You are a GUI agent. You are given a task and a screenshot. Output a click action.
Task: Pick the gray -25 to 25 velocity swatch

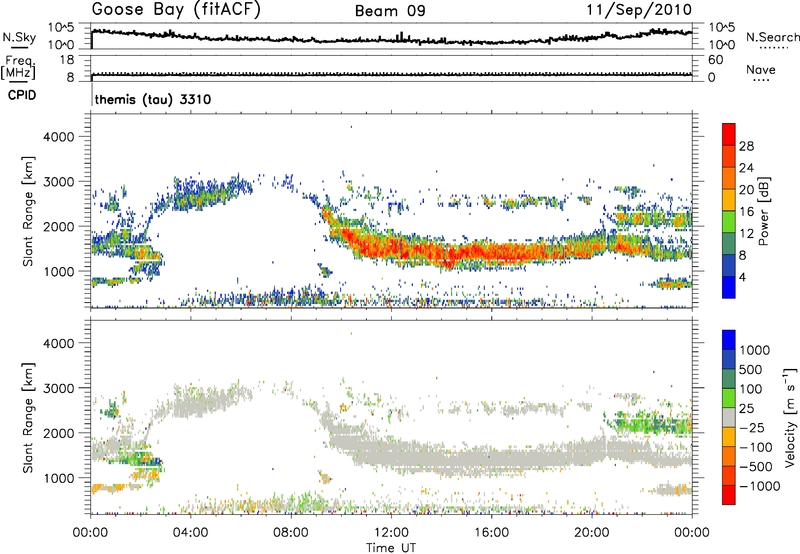pos(729,417)
